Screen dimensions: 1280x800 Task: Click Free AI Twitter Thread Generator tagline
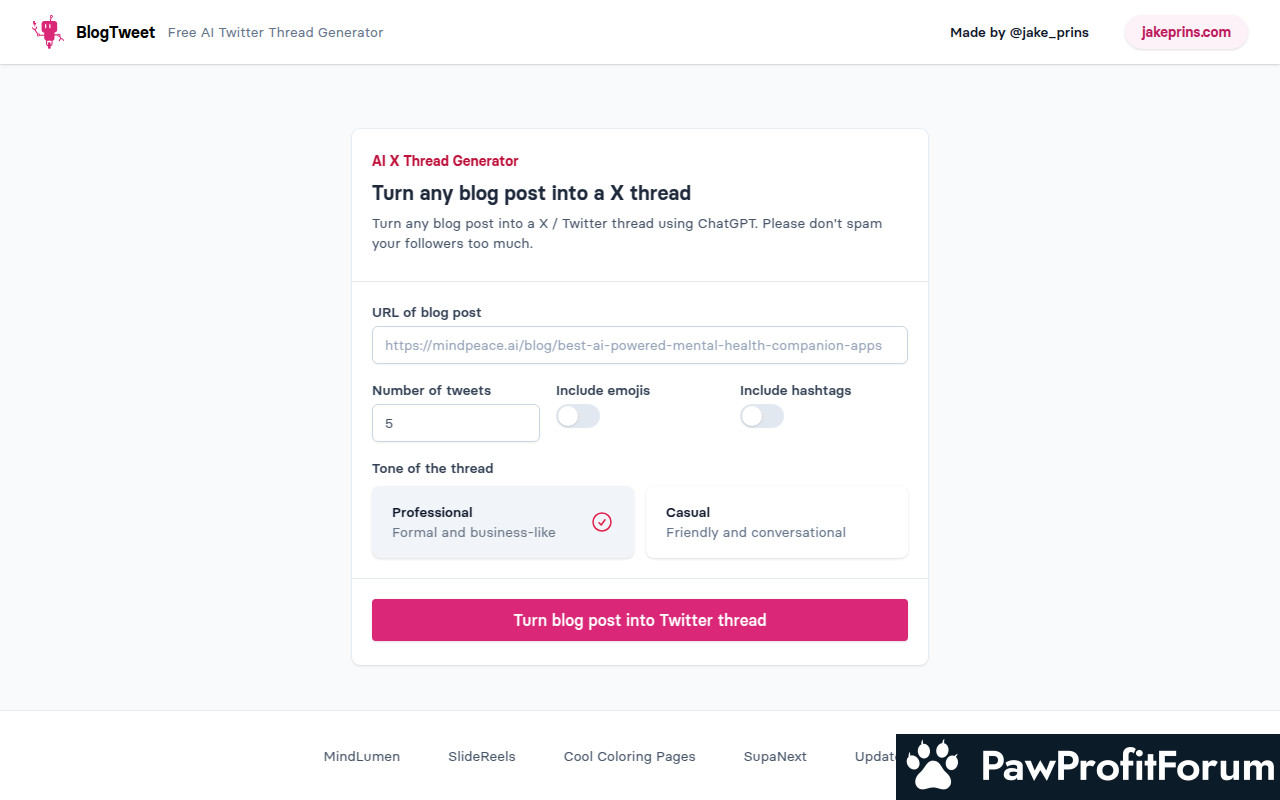coord(275,32)
